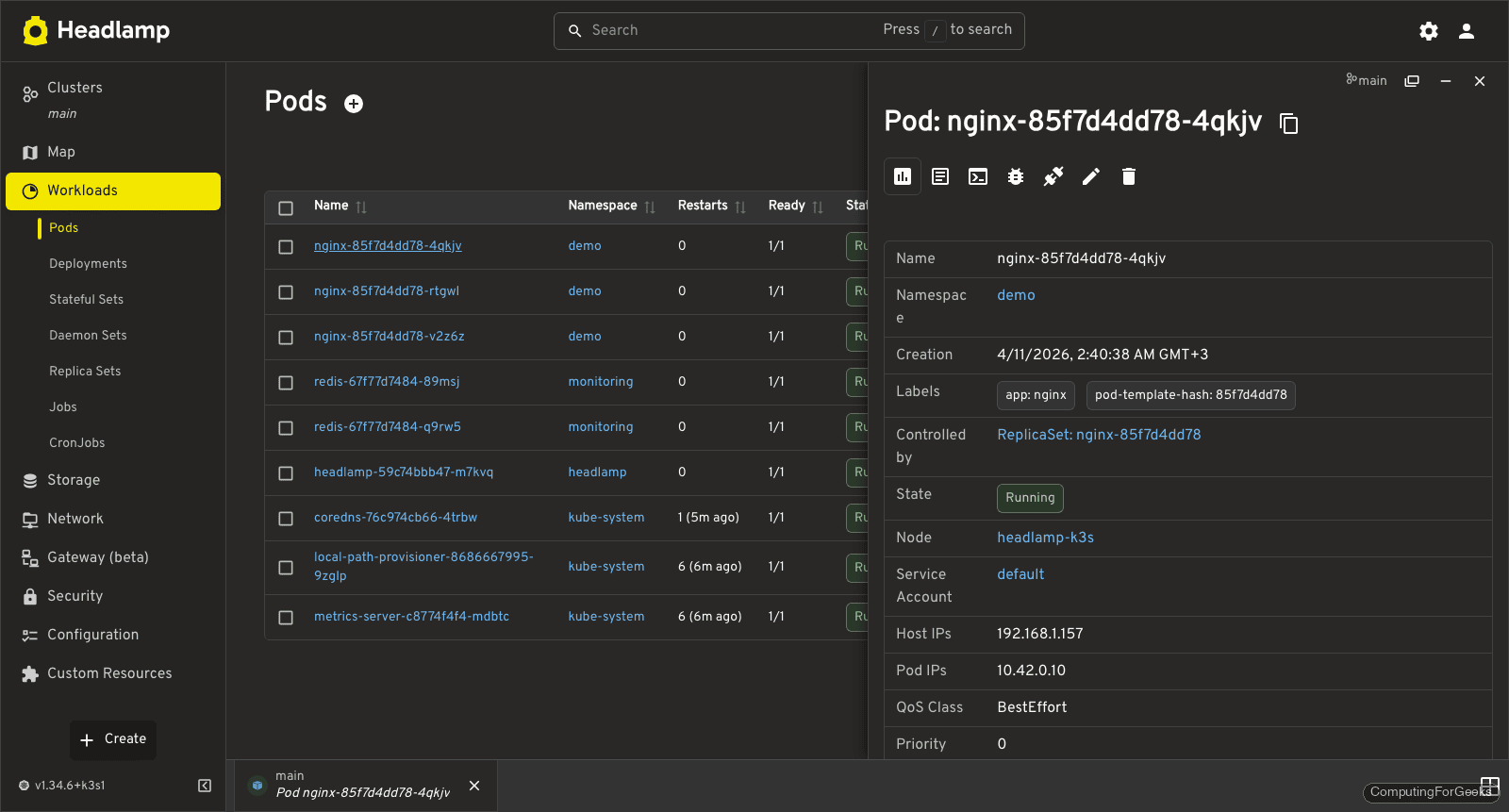This screenshot has height=812, width=1509.
Task: Click the add pod plus icon
Action: click(354, 104)
